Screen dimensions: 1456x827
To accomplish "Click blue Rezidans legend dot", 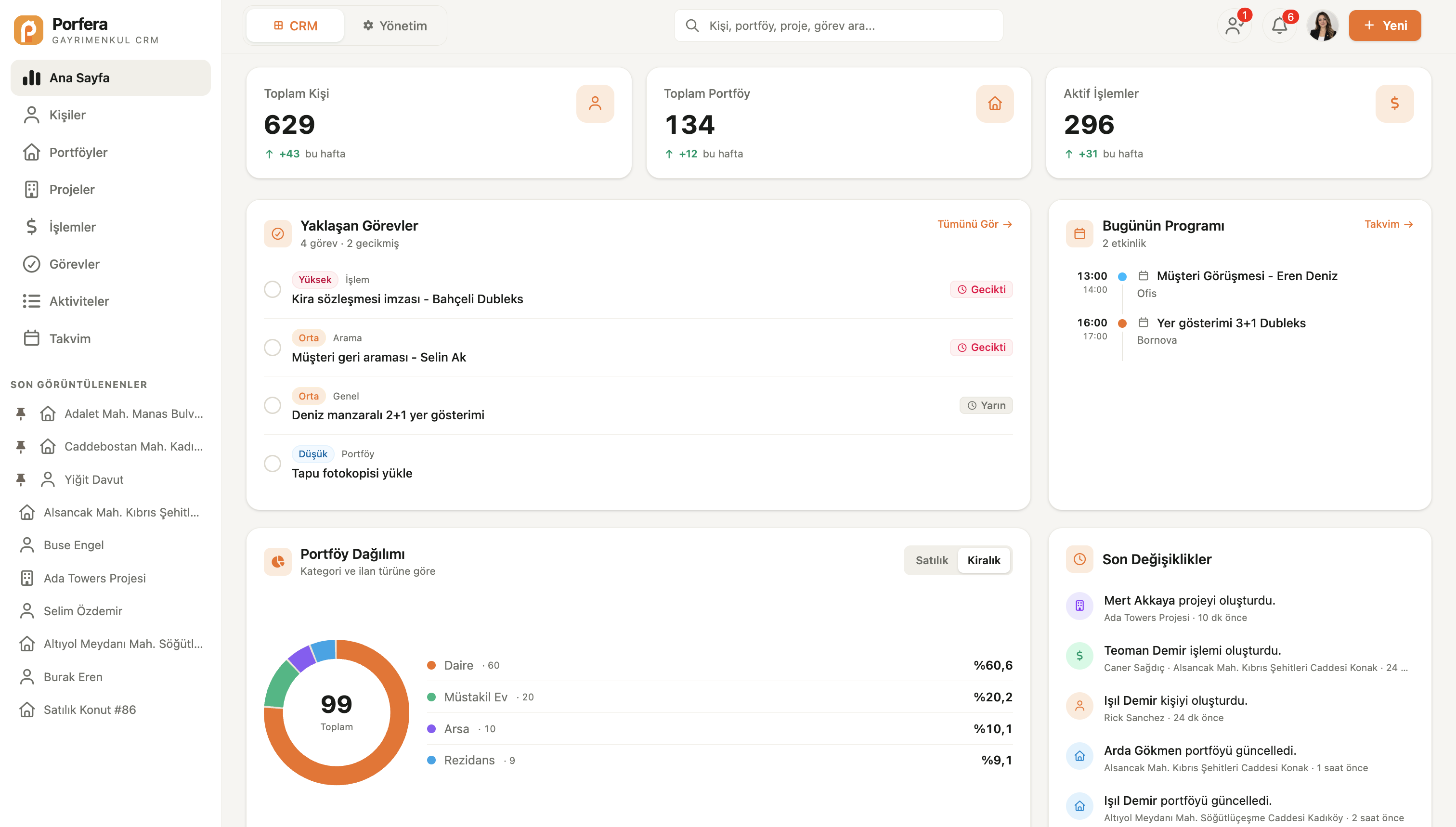I will [x=431, y=760].
